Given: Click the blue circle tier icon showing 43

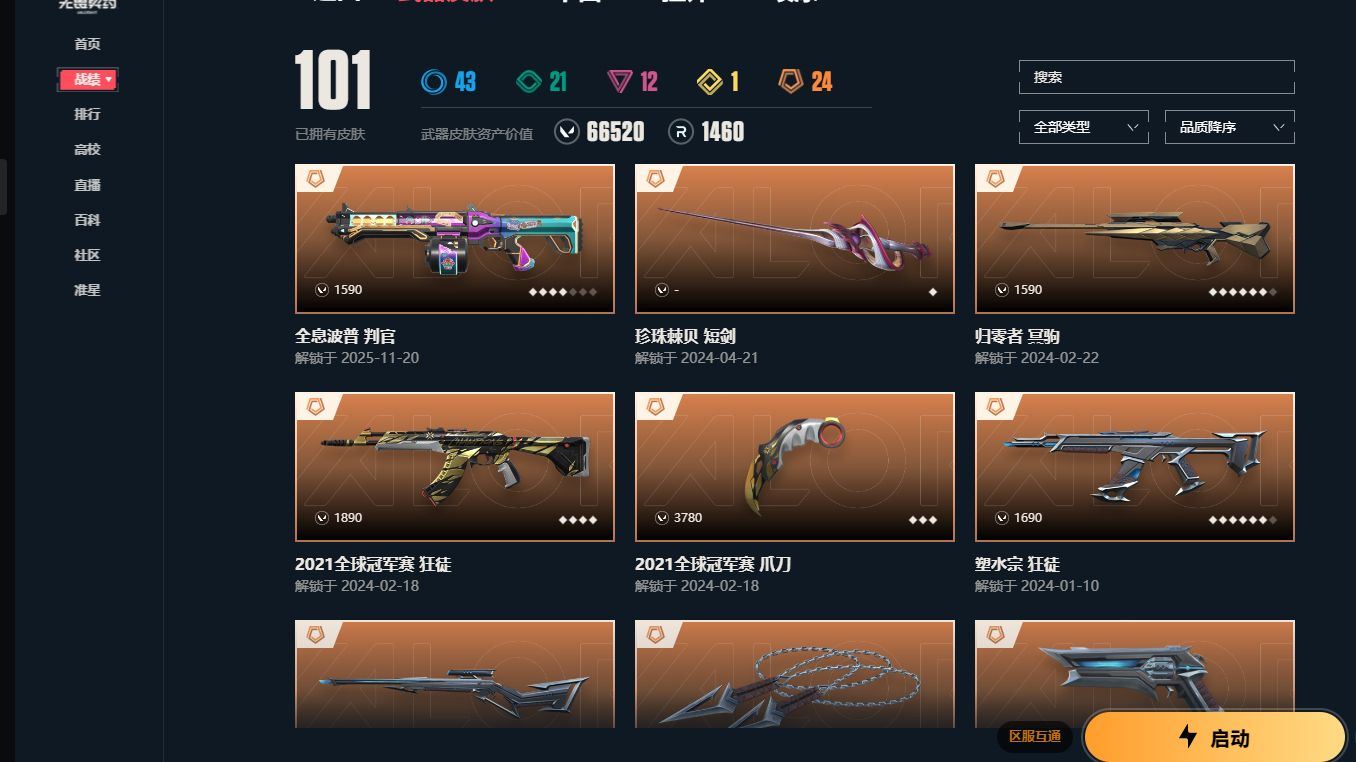Looking at the screenshot, I should tap(434, 82).
